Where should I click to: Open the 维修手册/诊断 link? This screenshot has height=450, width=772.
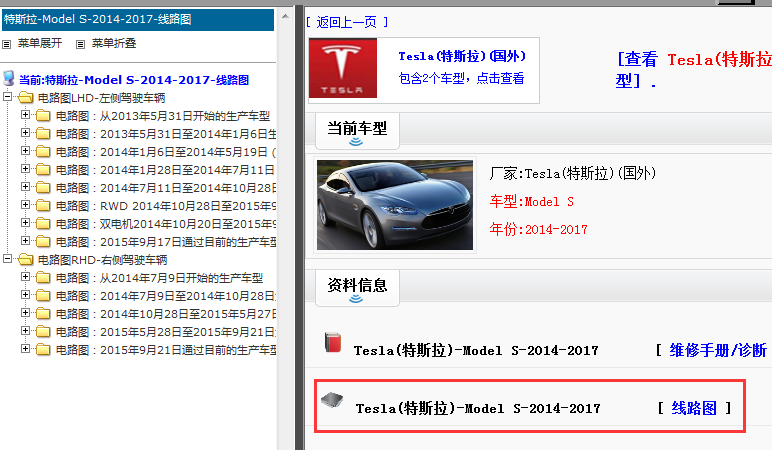(x=718, y=350)
